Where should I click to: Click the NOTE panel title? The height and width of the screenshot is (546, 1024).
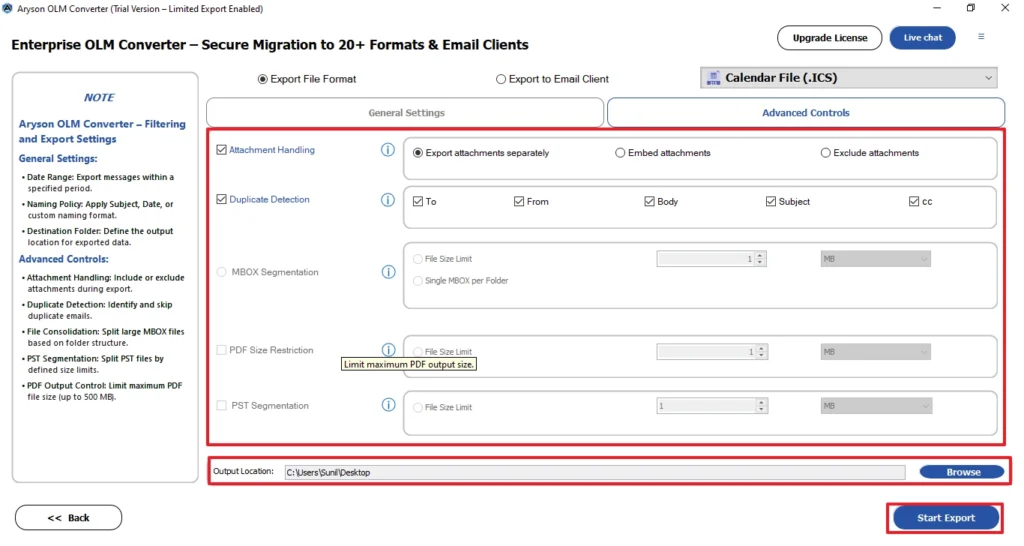click(99, 97)
